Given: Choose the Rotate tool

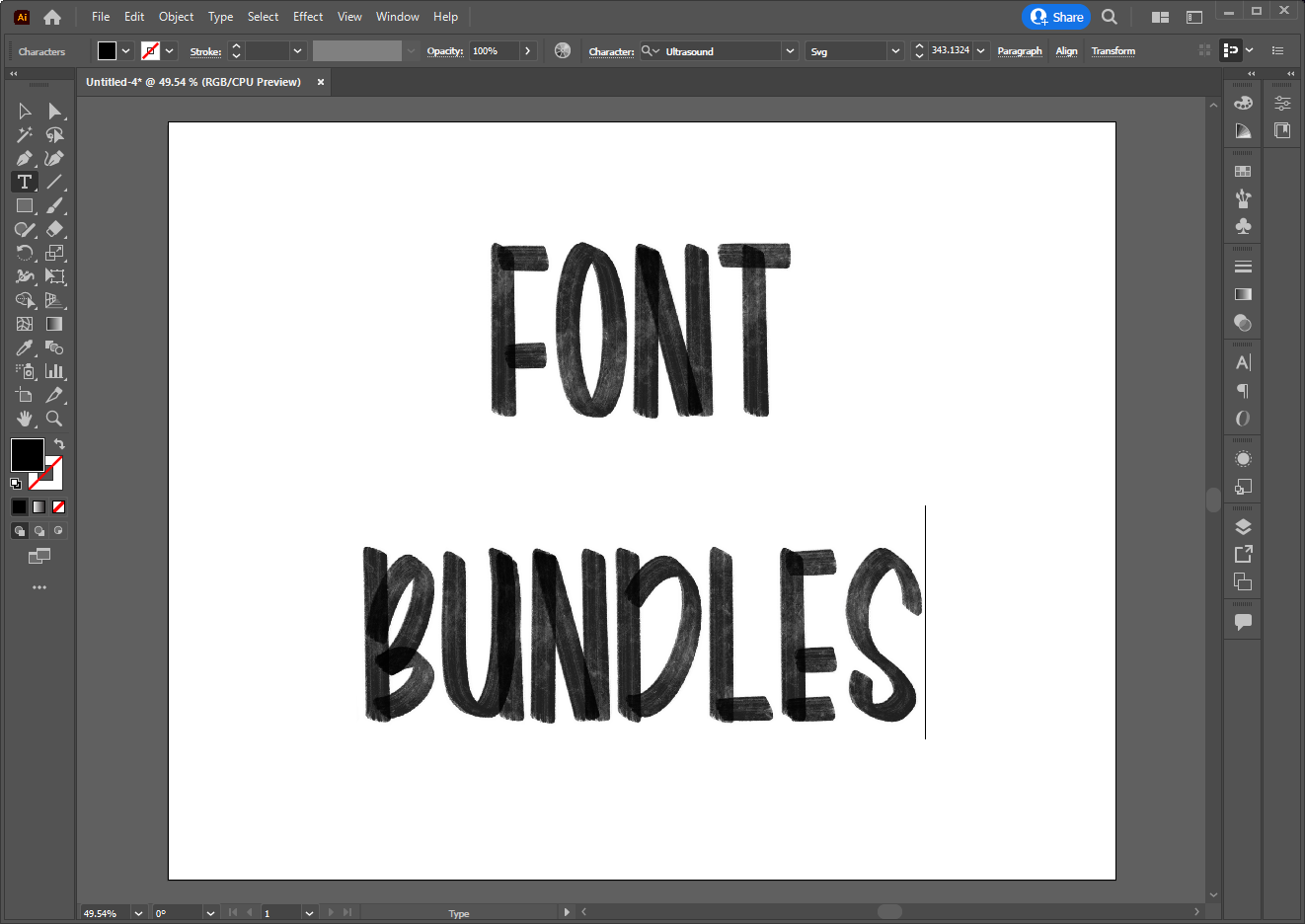Looking at the screenshot, I should click(25, 253).
